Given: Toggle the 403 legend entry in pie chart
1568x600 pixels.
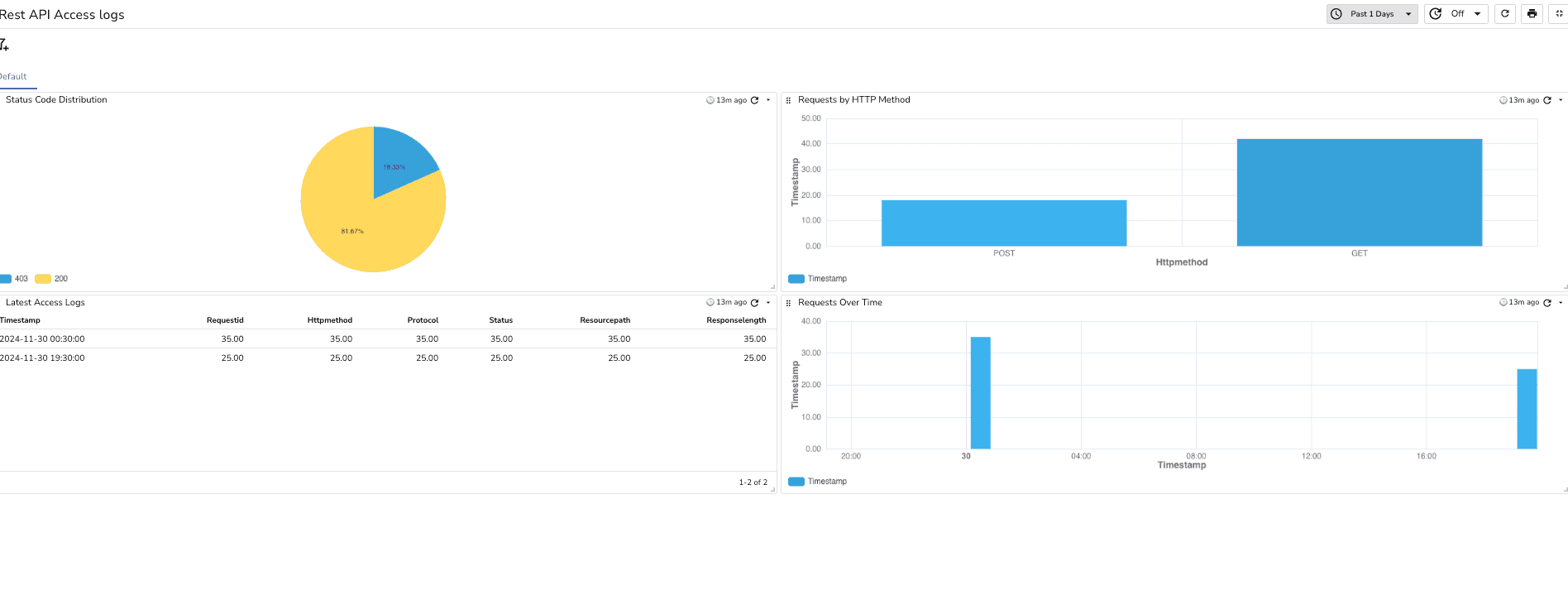Looking at the screenshot, I should click(x=15, y=279).
